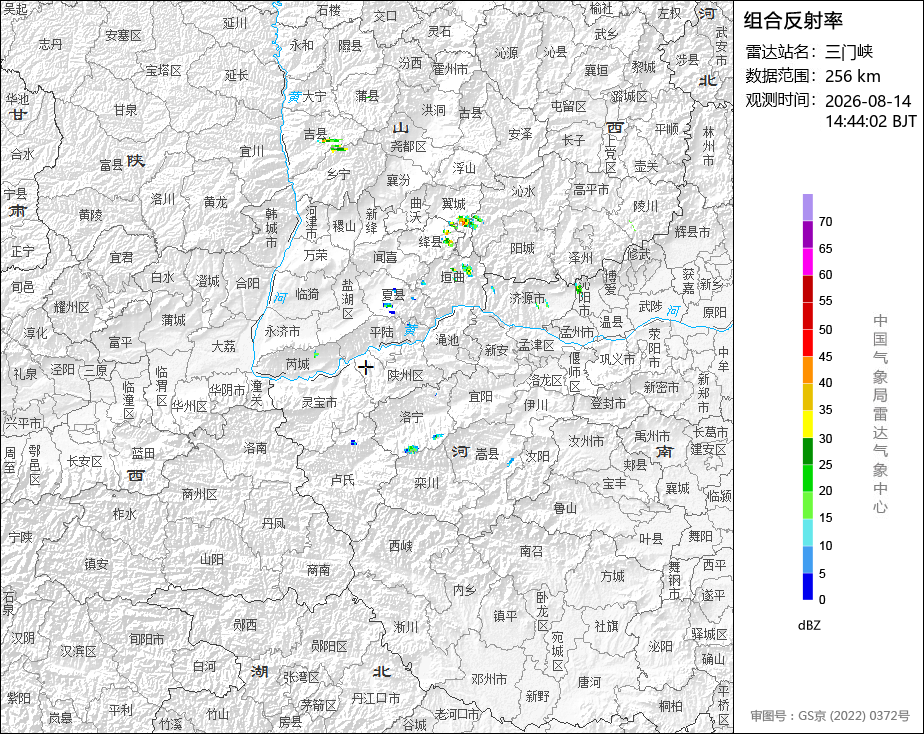
Task: Click the legend value 0
Action: 822,600
